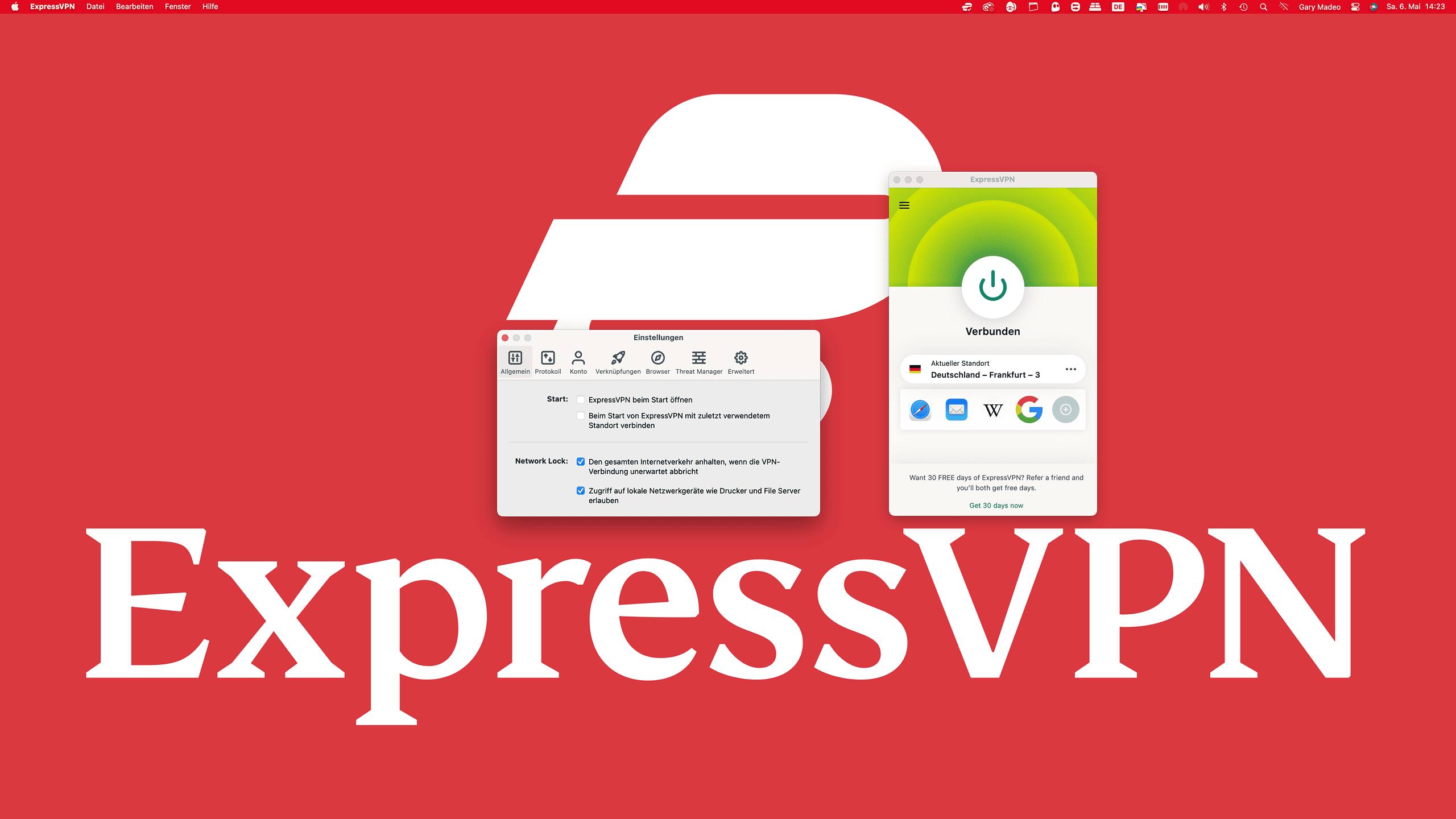The image size is (1456, 819).
Task: Open the Verknüpfungen settings panel
Action: [x=617, y=362]
